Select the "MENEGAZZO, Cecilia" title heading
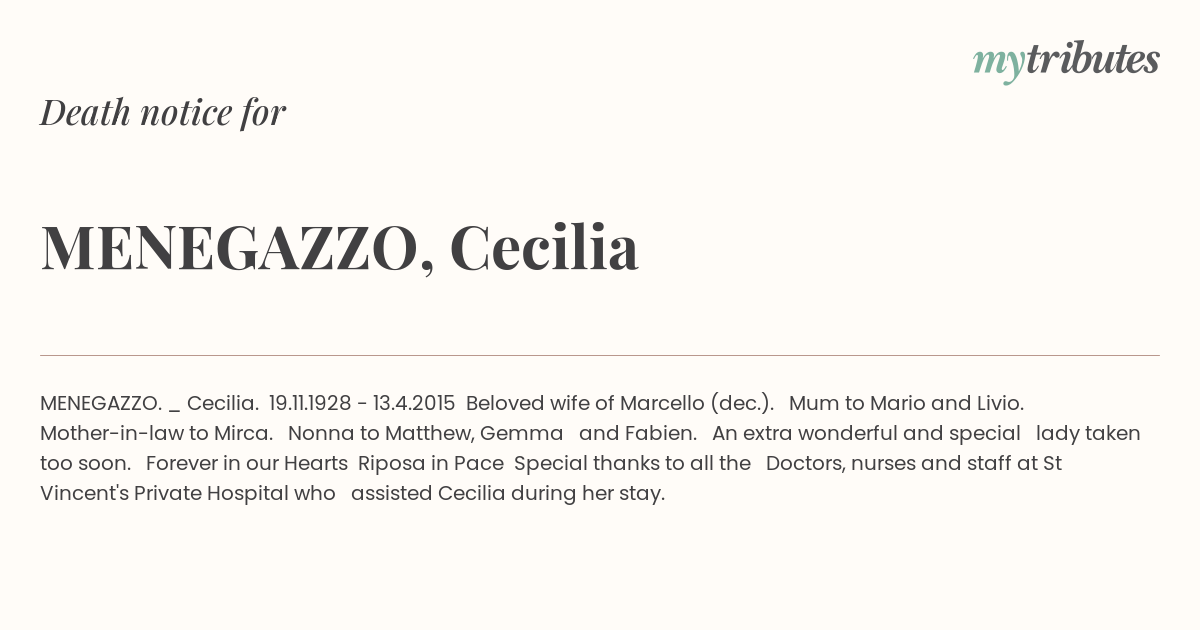 339,248
